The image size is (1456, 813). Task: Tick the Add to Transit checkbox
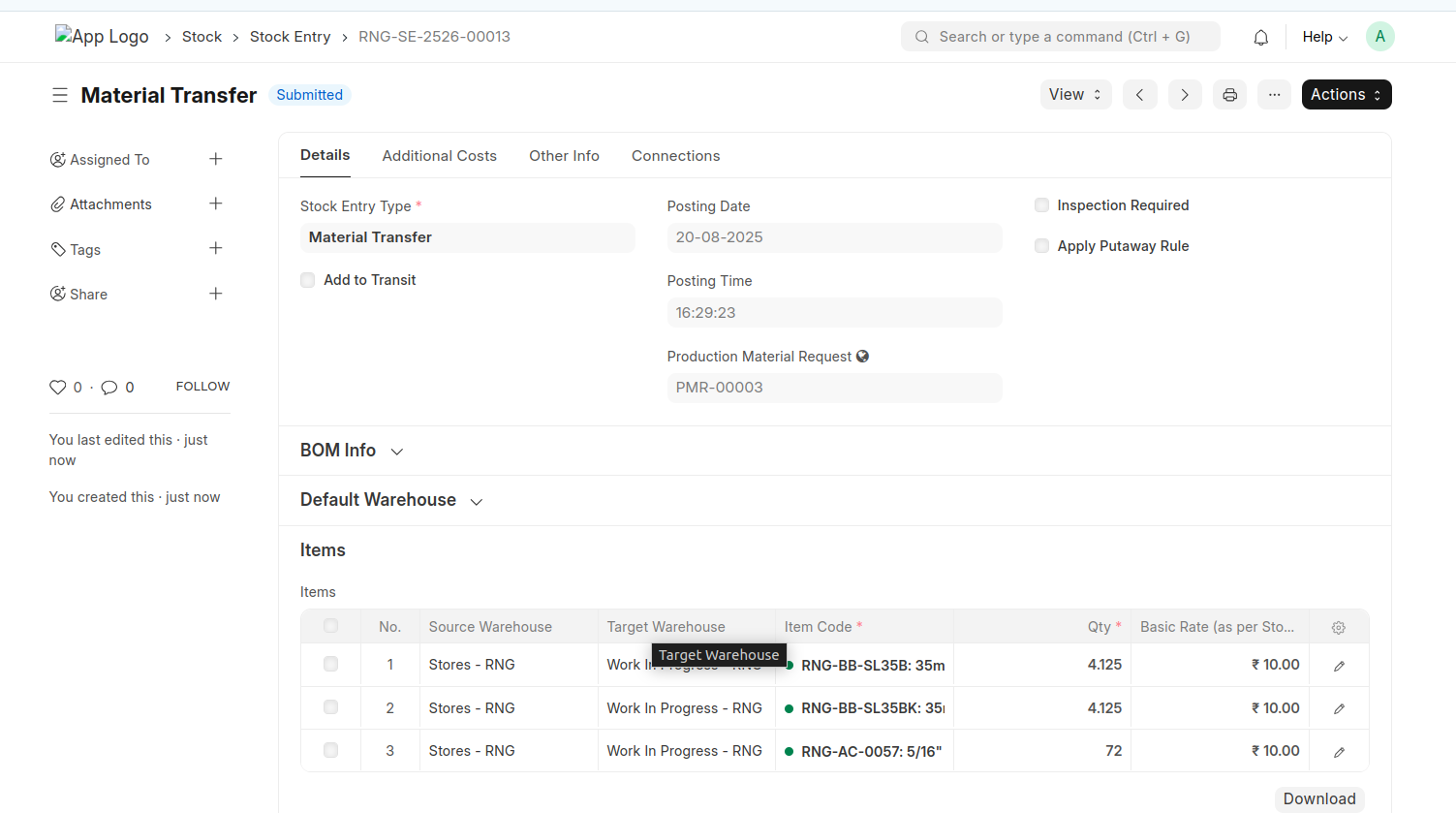308,280
